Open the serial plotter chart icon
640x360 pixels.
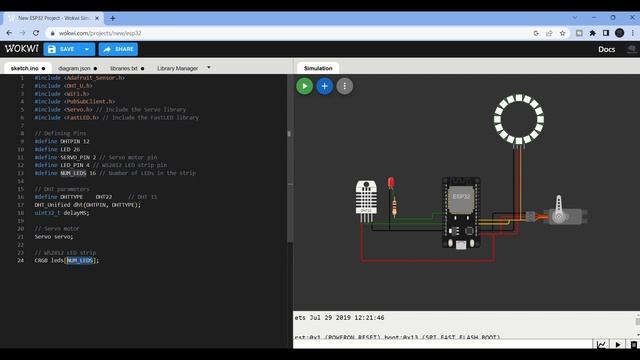[x=601, y=344]
